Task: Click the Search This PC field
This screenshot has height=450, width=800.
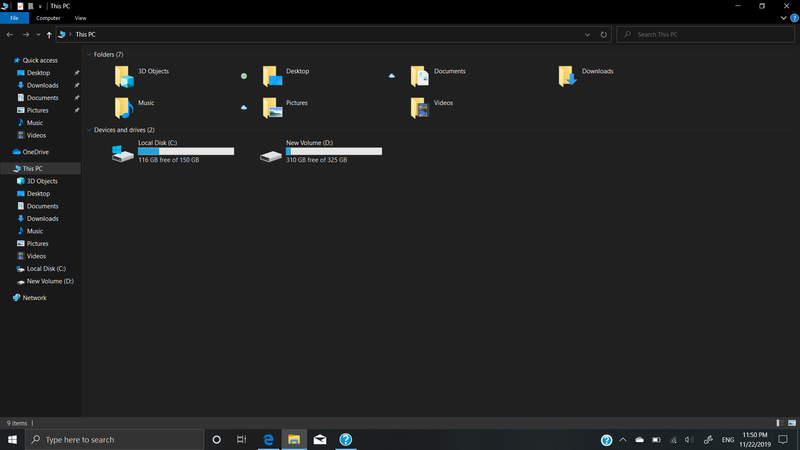Action: [706, 35]
